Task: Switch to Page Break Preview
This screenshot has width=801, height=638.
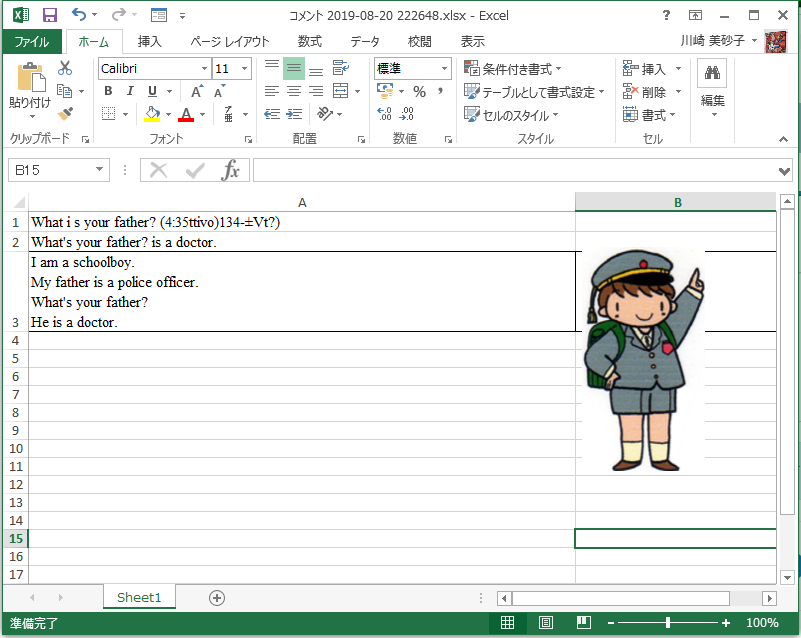Action: tap(584, 623)
